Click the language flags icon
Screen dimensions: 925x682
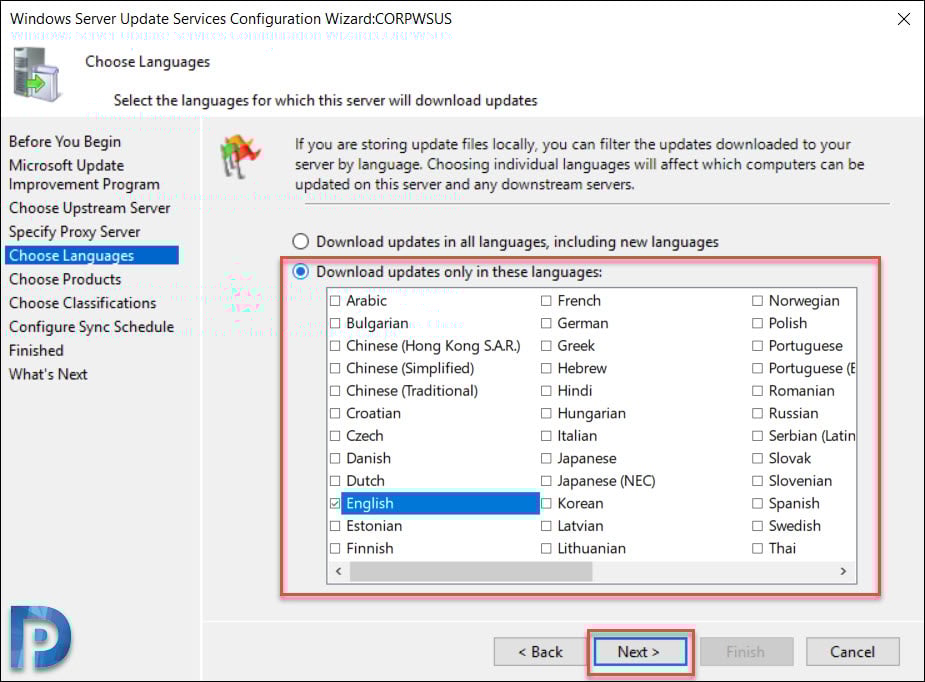(x=240, y=156)
